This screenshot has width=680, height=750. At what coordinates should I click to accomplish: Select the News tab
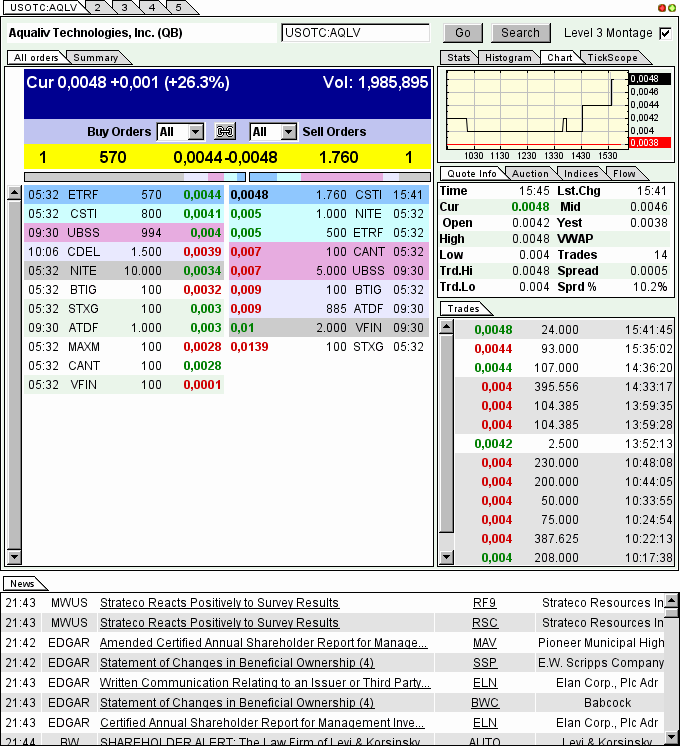click(22, 584)
